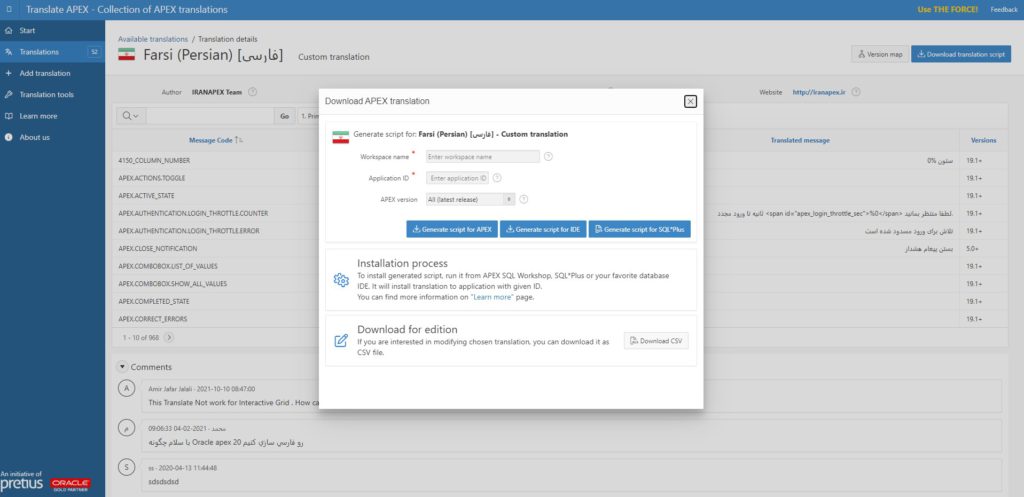Click help icon next to Workspace name
The image size is (1024, 497).
549,157
